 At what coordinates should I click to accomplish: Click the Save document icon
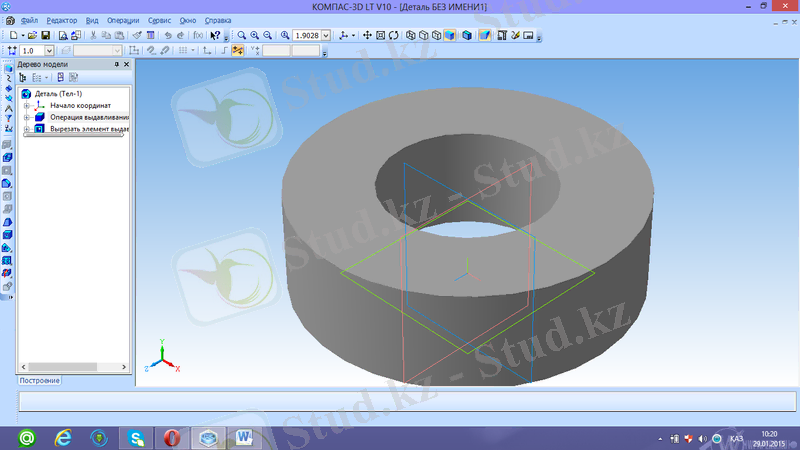tap(45, 35)
